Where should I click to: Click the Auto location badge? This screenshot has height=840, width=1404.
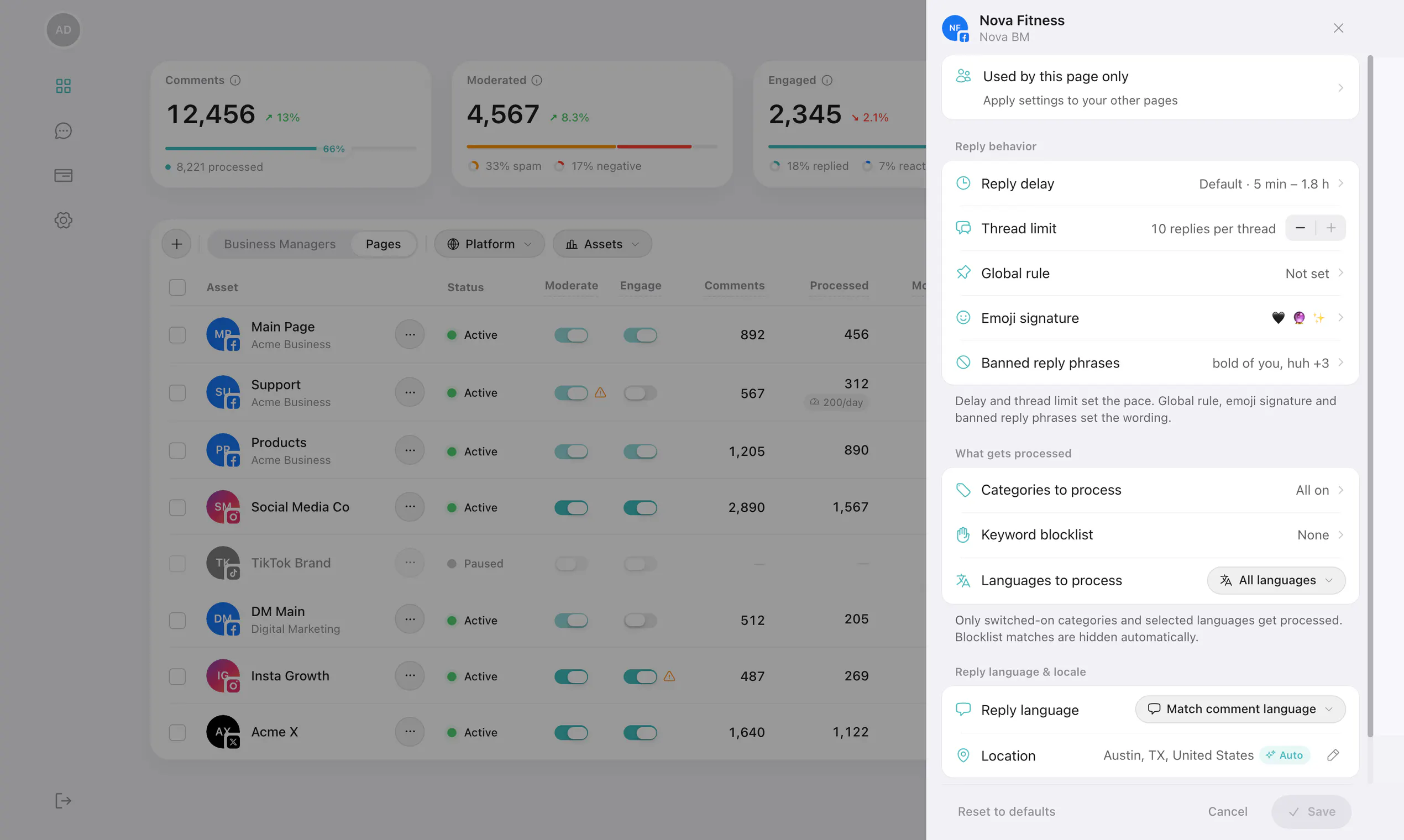(1285, 754)
